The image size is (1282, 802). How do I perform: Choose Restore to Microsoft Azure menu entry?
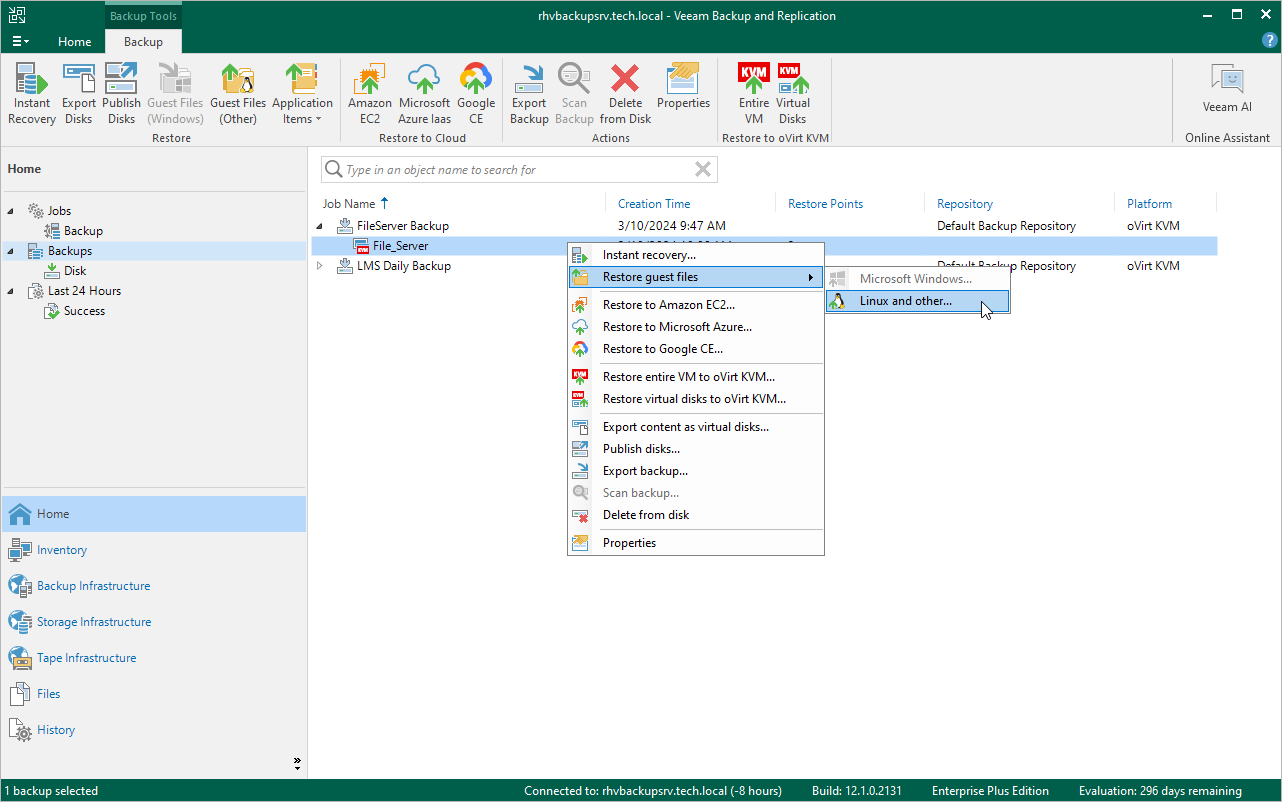(x=696, y=327)
